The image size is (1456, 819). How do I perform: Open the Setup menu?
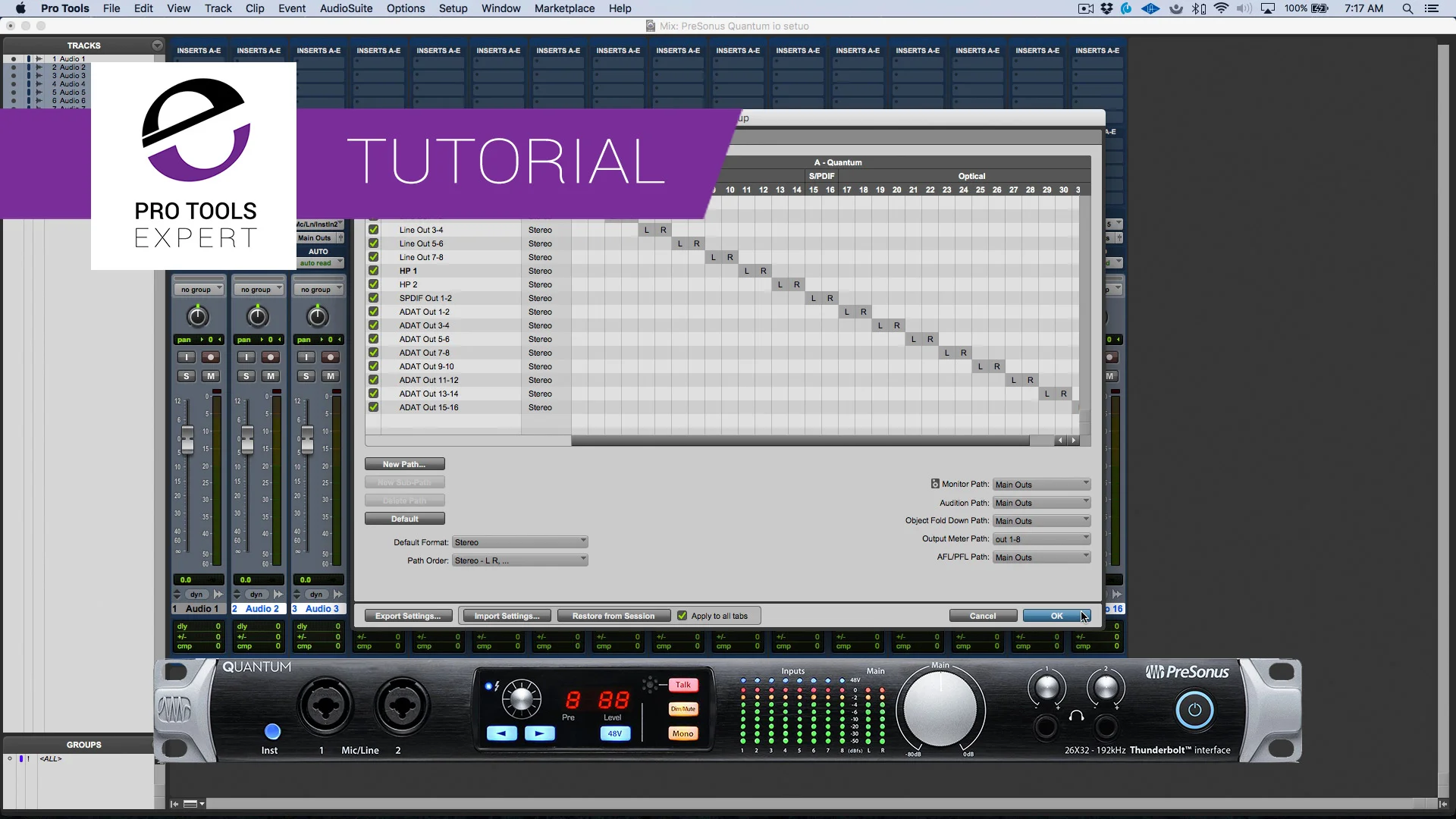click(453, 8)
